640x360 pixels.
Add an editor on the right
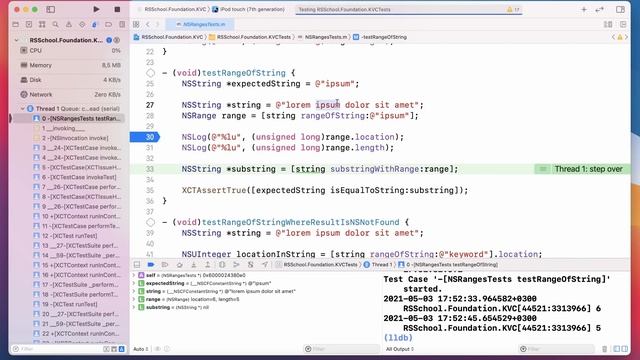click(623, 24)
